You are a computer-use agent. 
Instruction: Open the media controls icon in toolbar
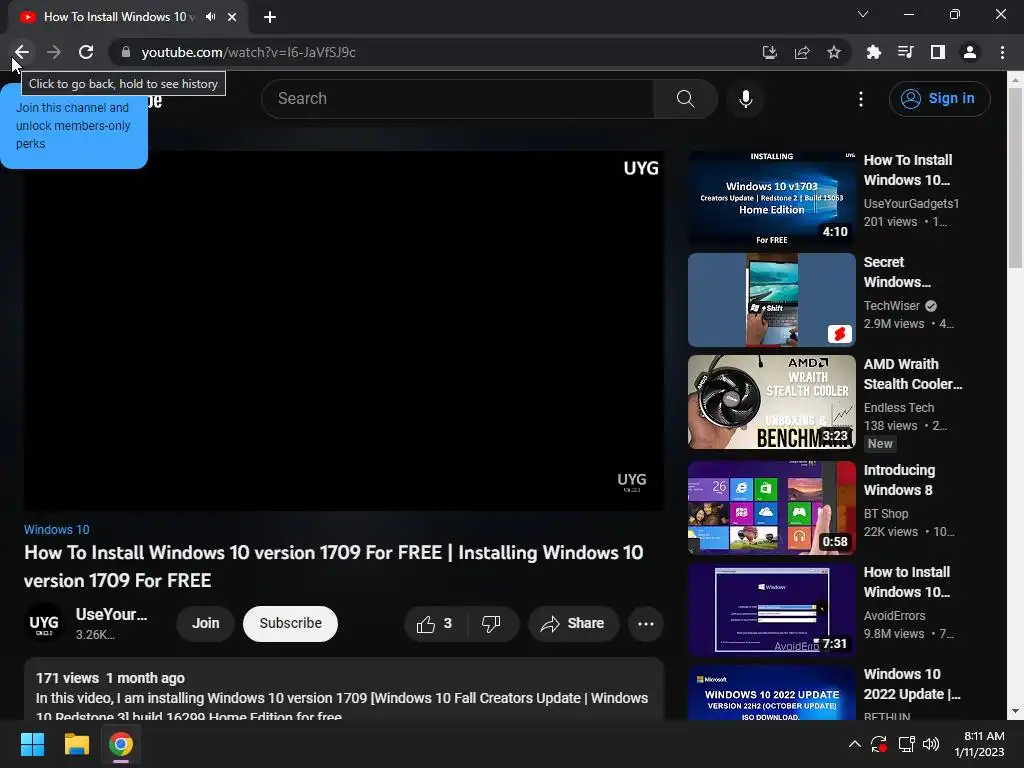point(906,52)
